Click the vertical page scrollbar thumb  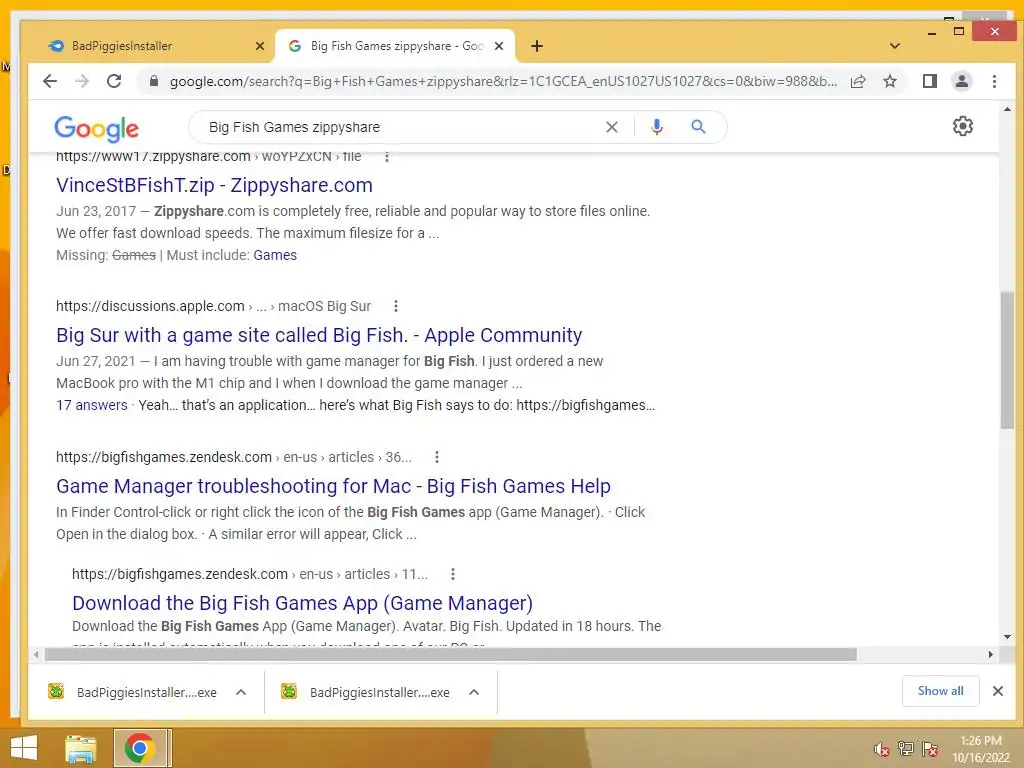[x=1006, y=360]
